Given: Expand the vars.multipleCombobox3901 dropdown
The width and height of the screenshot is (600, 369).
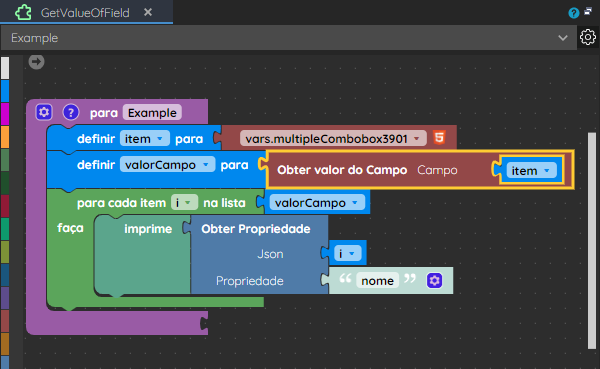Looking at the screenshot, I should 333,139.
